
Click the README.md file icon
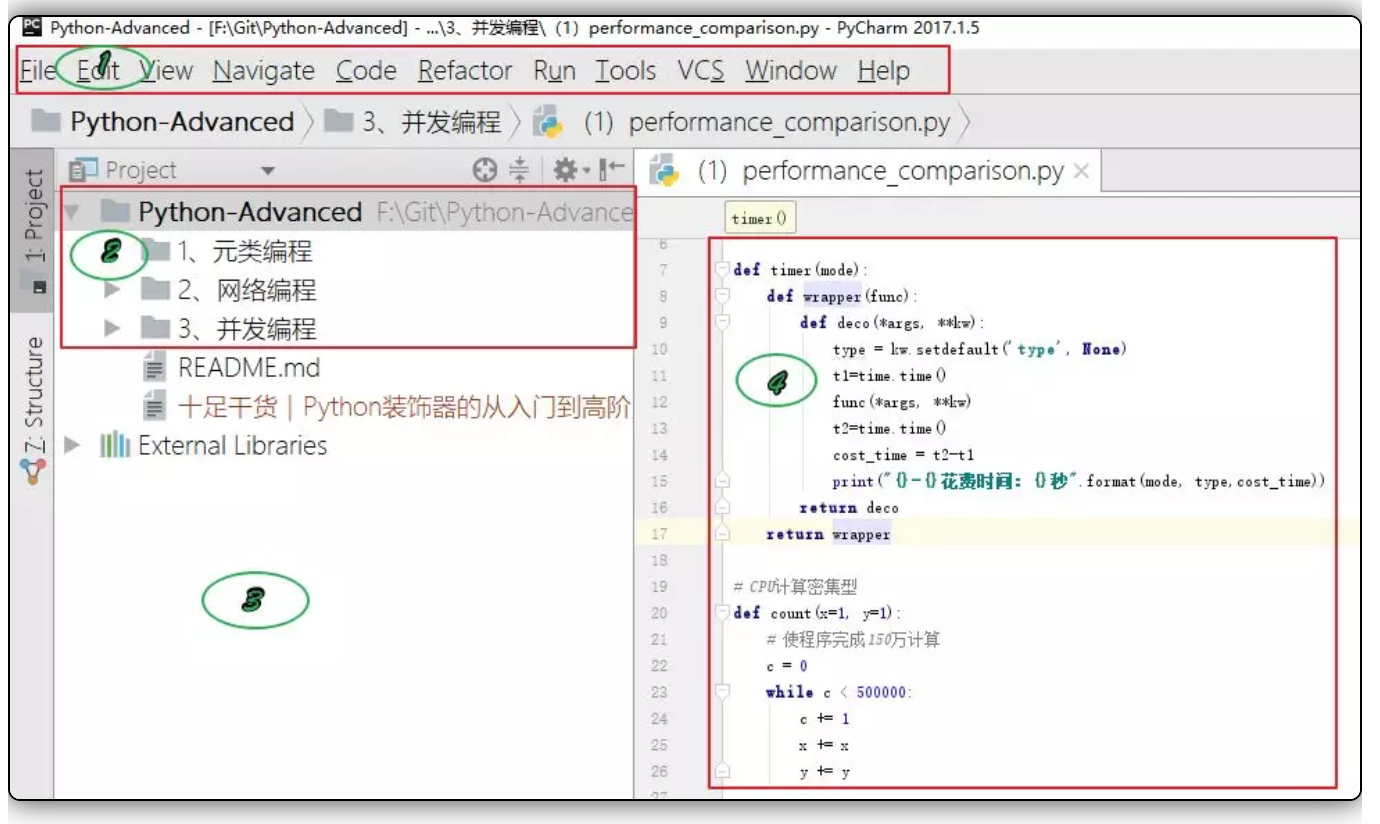coord(154,368)
